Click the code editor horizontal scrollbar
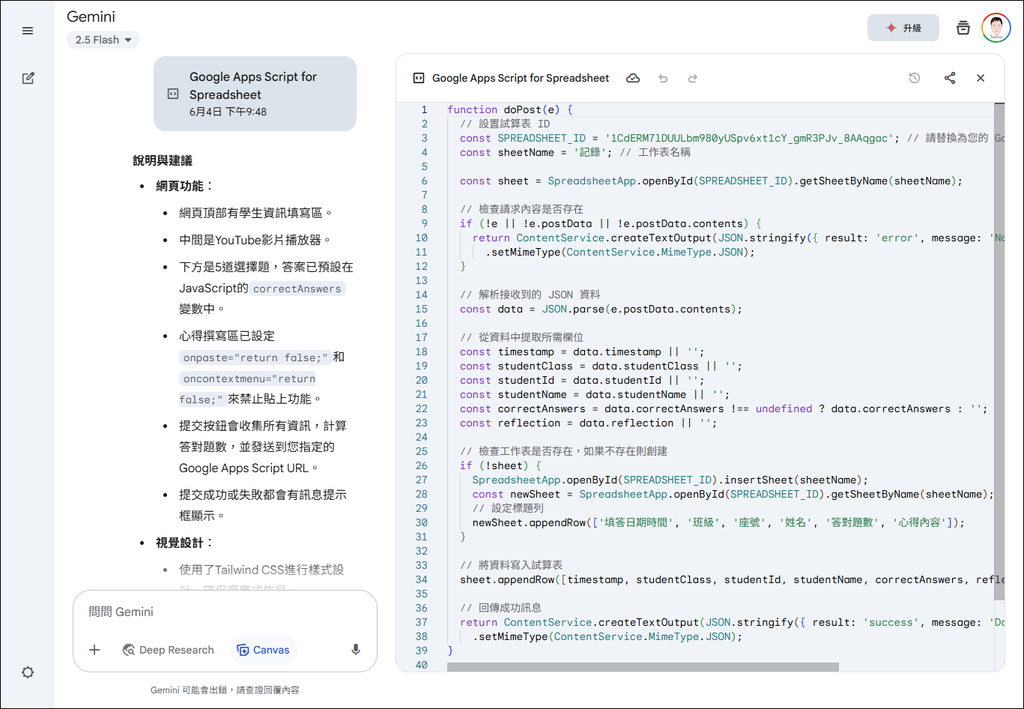1024x709 pixels. coord(643,667)
